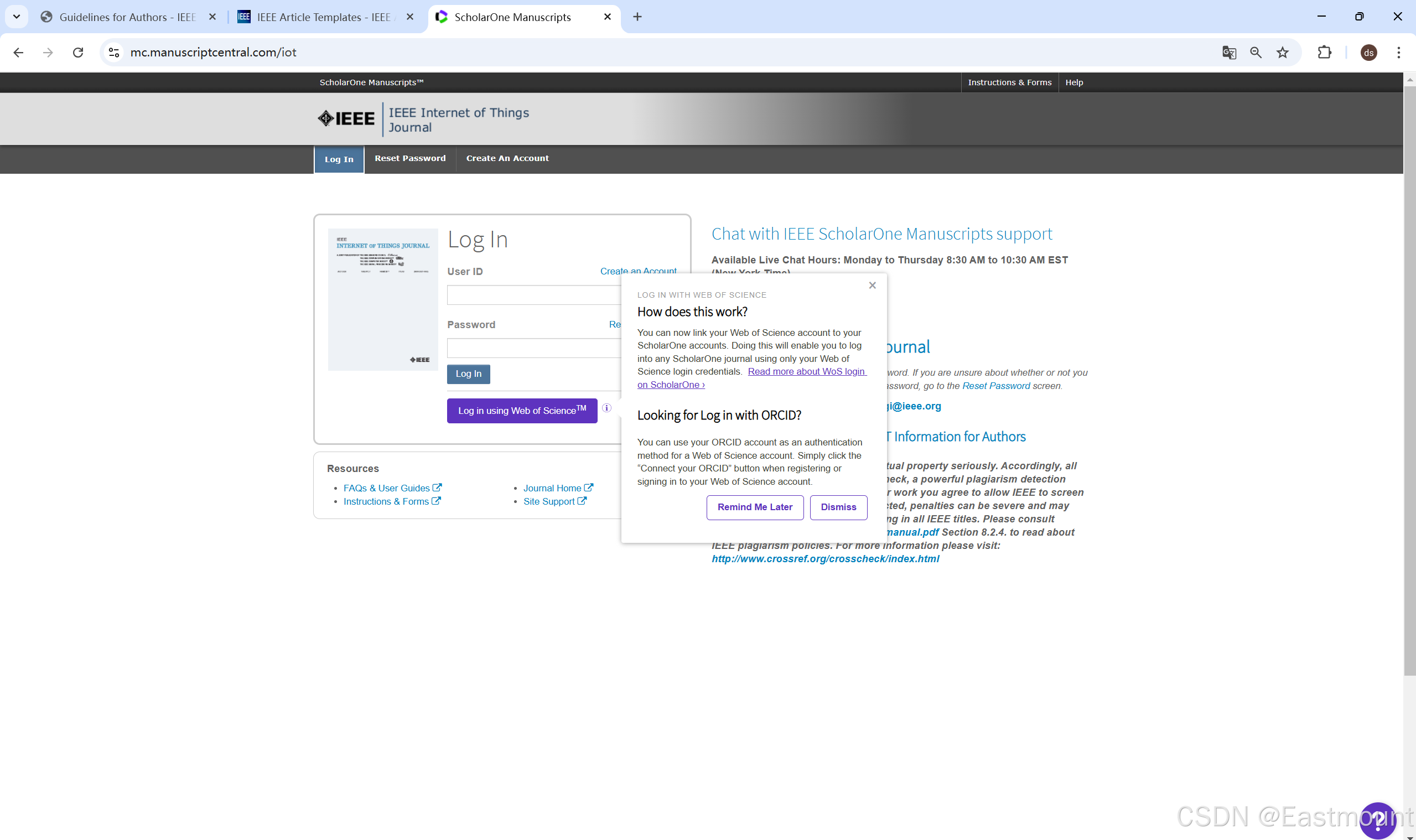The width and height of the screenshot is (1416, 840).
Task: Select Create An Account in navigation bar
Action: pos(507,158)
